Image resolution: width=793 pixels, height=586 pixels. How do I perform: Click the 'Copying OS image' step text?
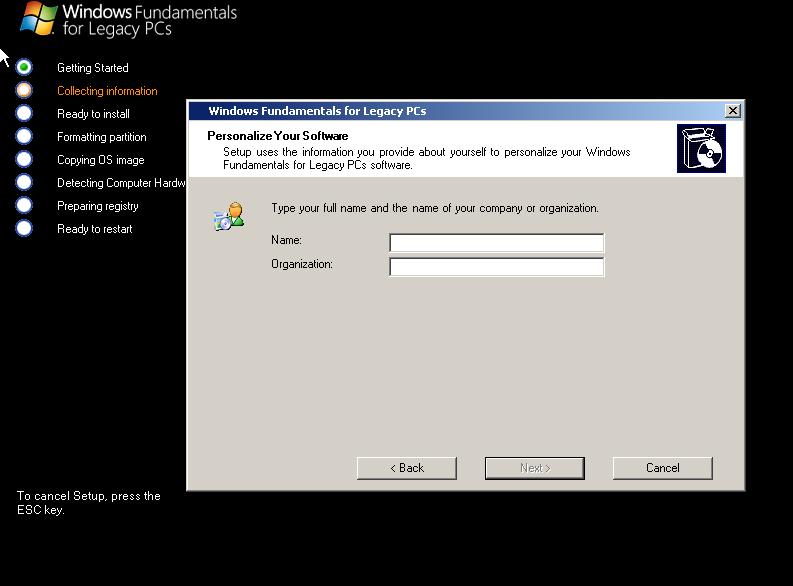point(101,160)
